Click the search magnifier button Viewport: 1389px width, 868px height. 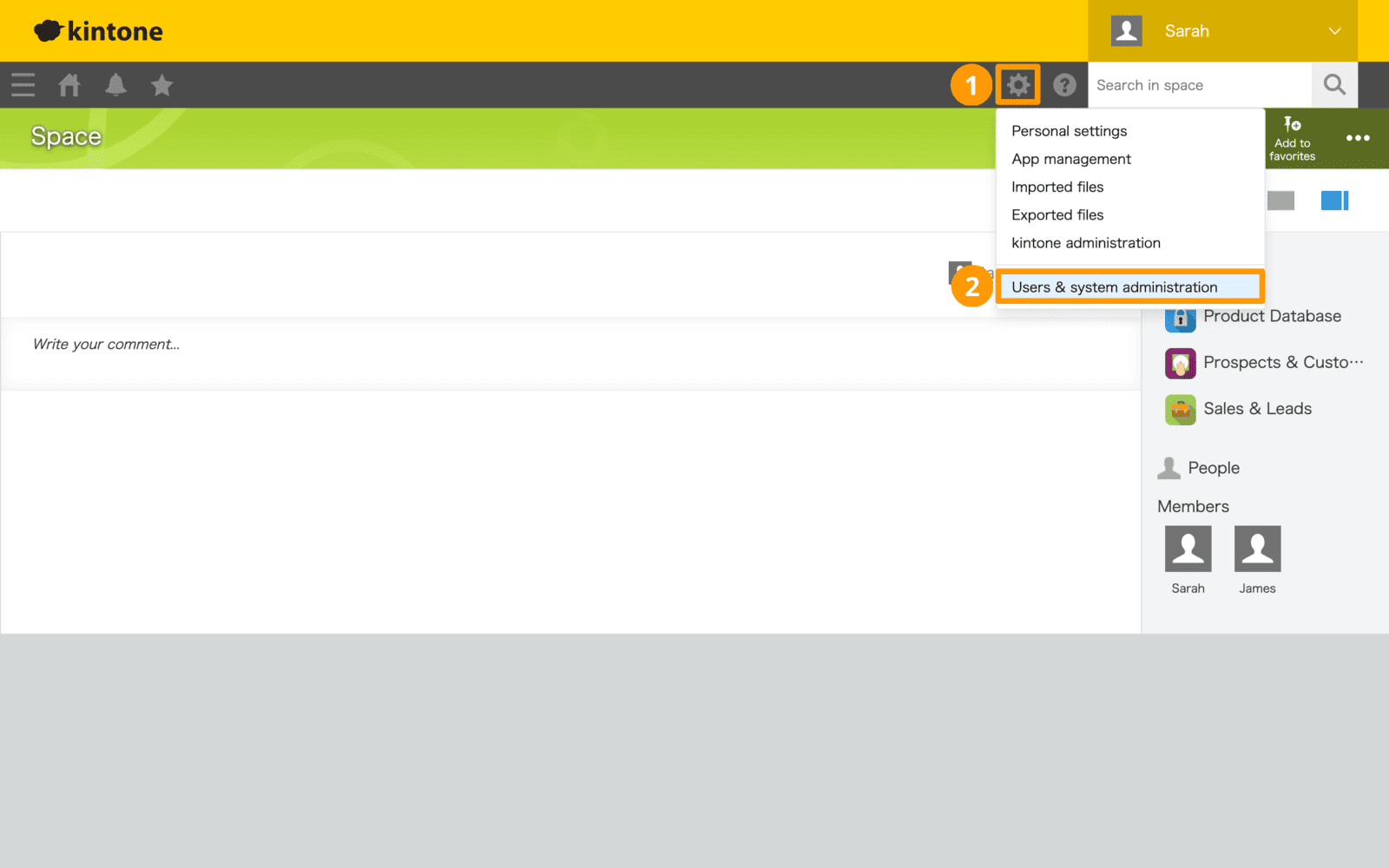click(x=1334, y=85)
